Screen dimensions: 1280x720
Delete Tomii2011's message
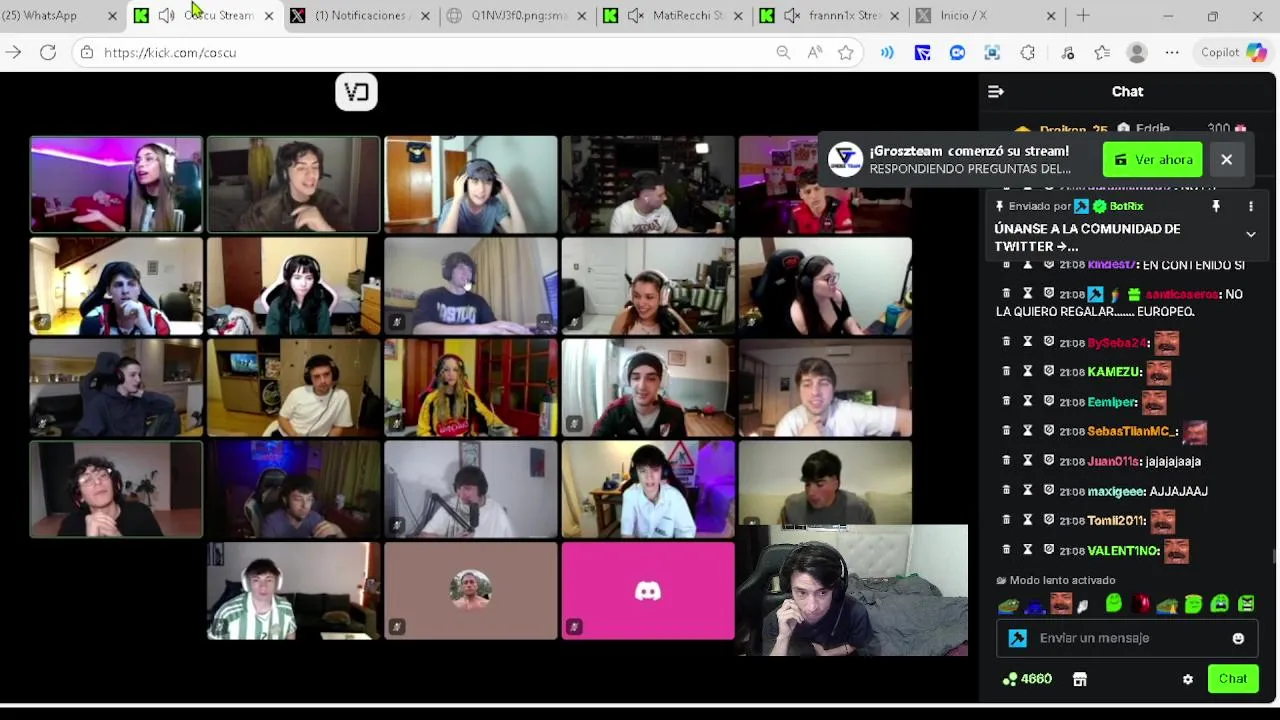[x=1006, y=520]
